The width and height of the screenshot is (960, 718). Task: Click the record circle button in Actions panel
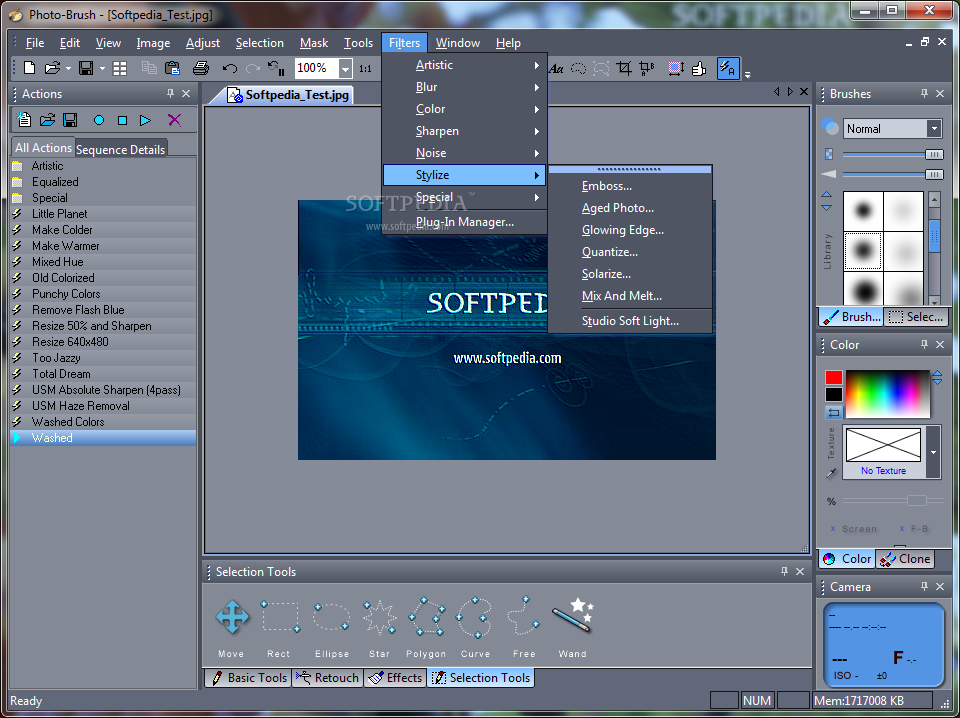coord(99,121)
